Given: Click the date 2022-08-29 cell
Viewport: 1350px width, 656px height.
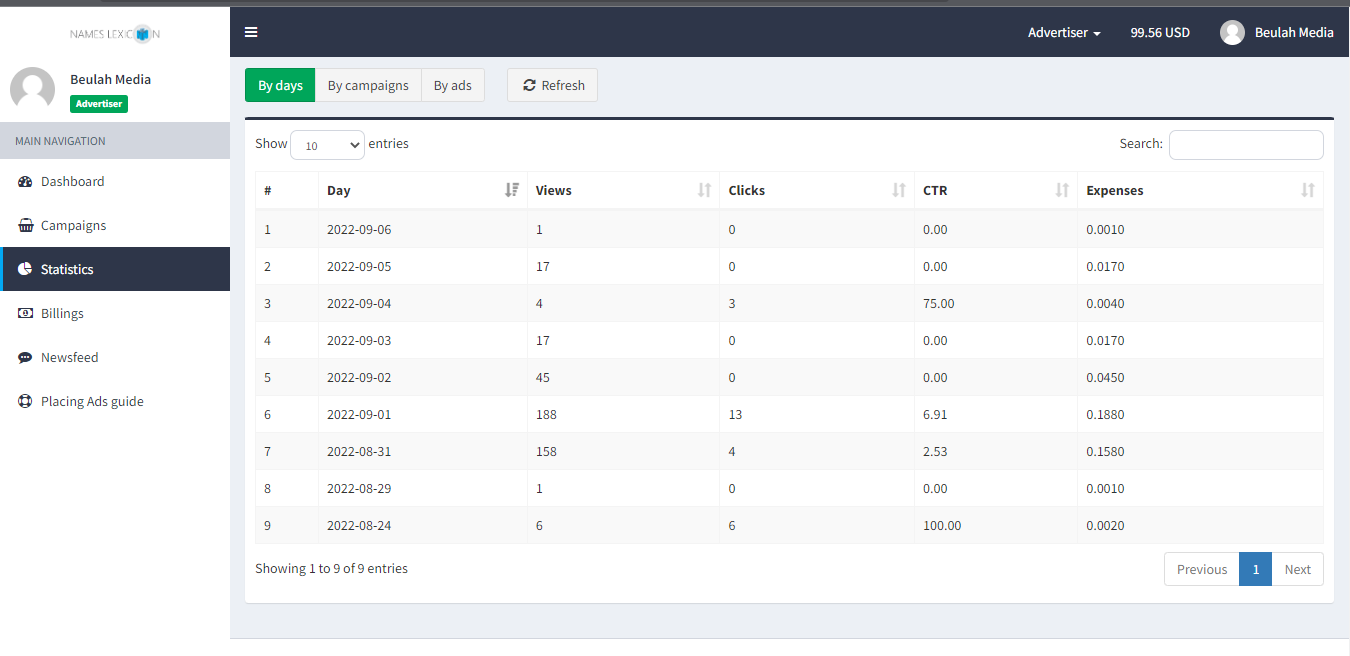Looking at the screenshot, I should click(x=359, y=488).
